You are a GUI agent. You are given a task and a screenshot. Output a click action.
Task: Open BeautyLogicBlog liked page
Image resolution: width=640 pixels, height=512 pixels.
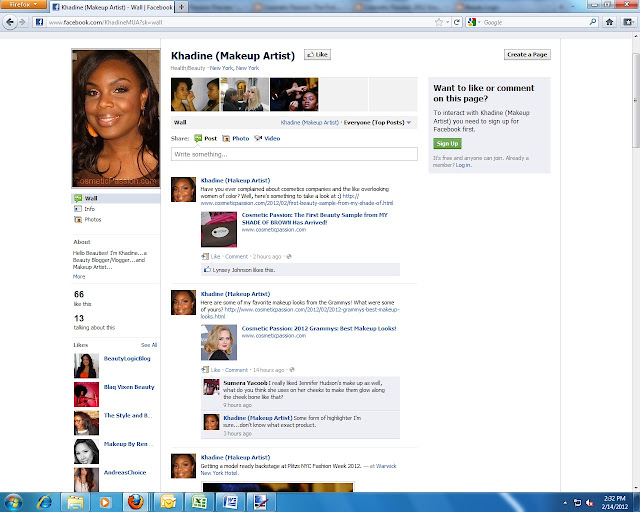[127, 358]
